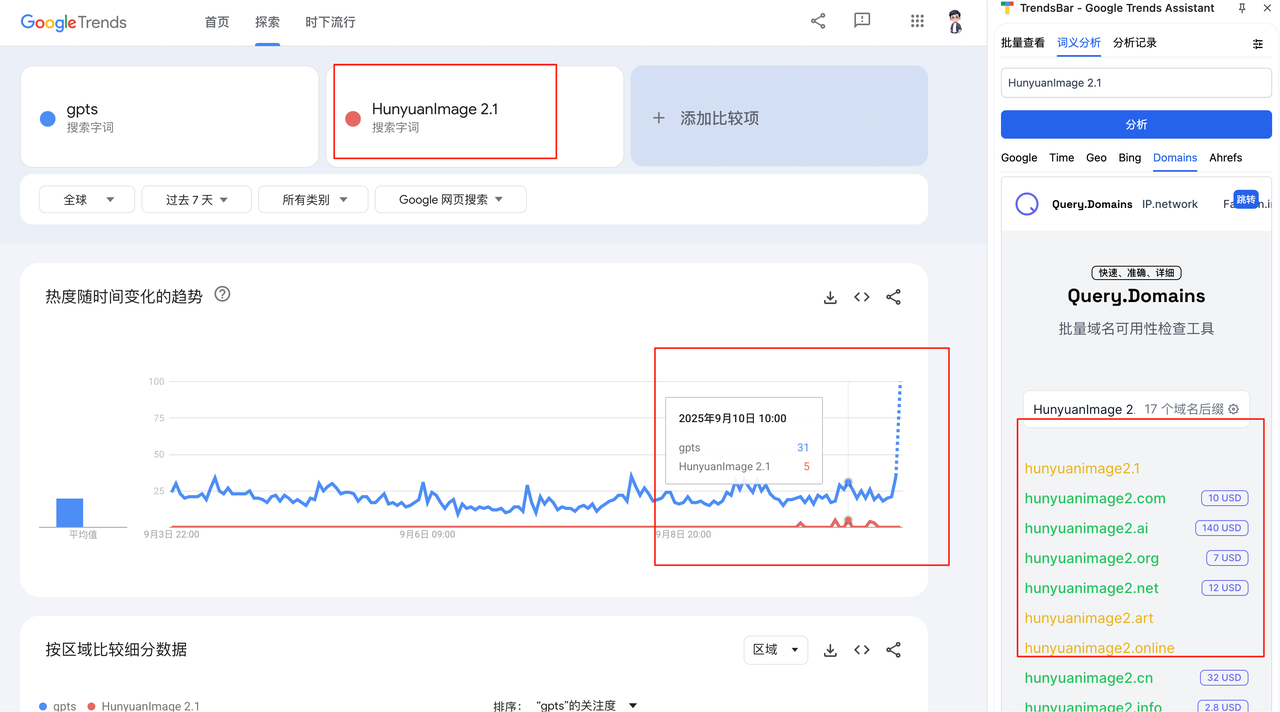Select the Google source tab
Image resolution: width=1280 pixels, height=712 pixels.
1019,158
